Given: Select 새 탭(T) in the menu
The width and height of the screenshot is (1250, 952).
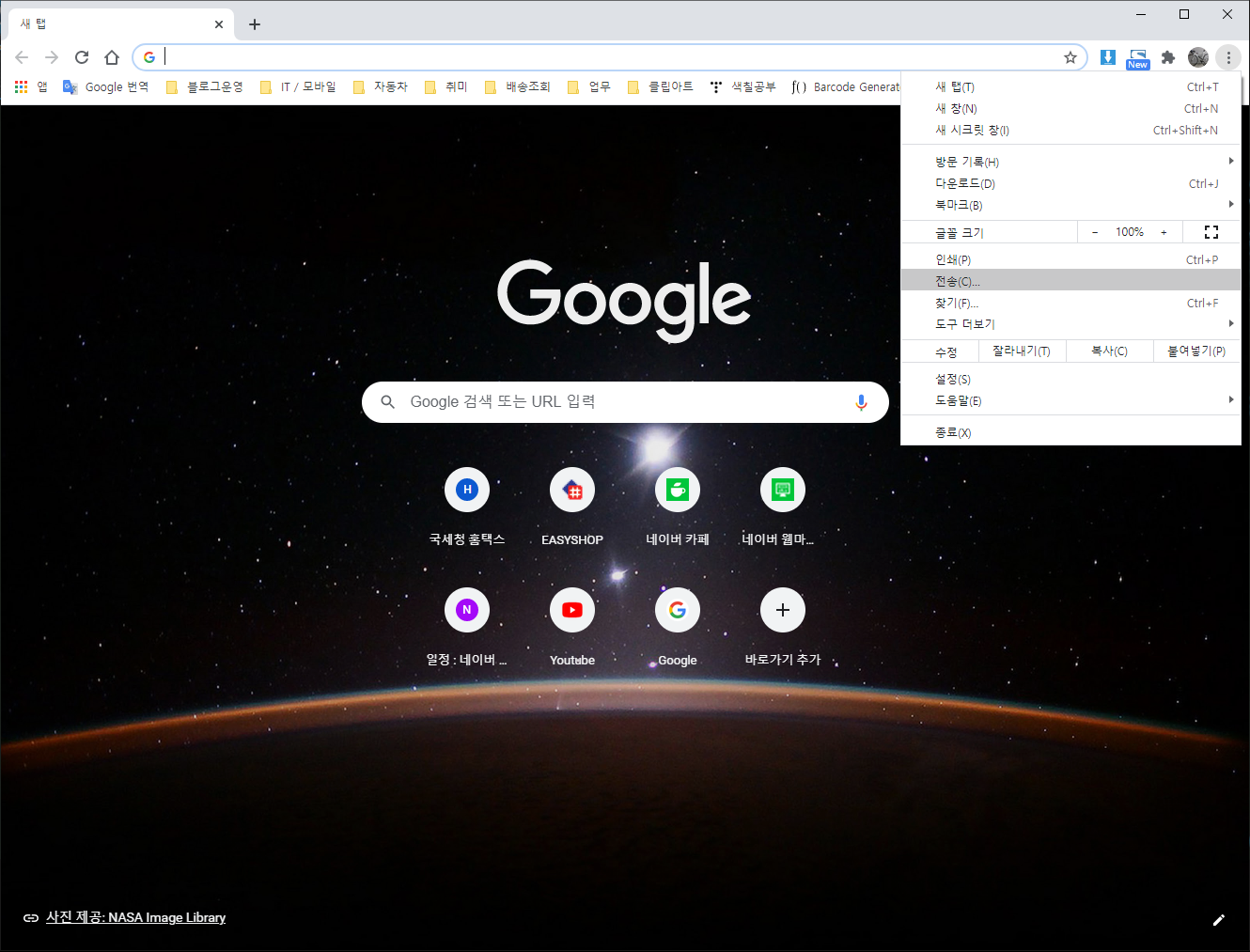Looking at the screenshot, I should point(1070,86).
